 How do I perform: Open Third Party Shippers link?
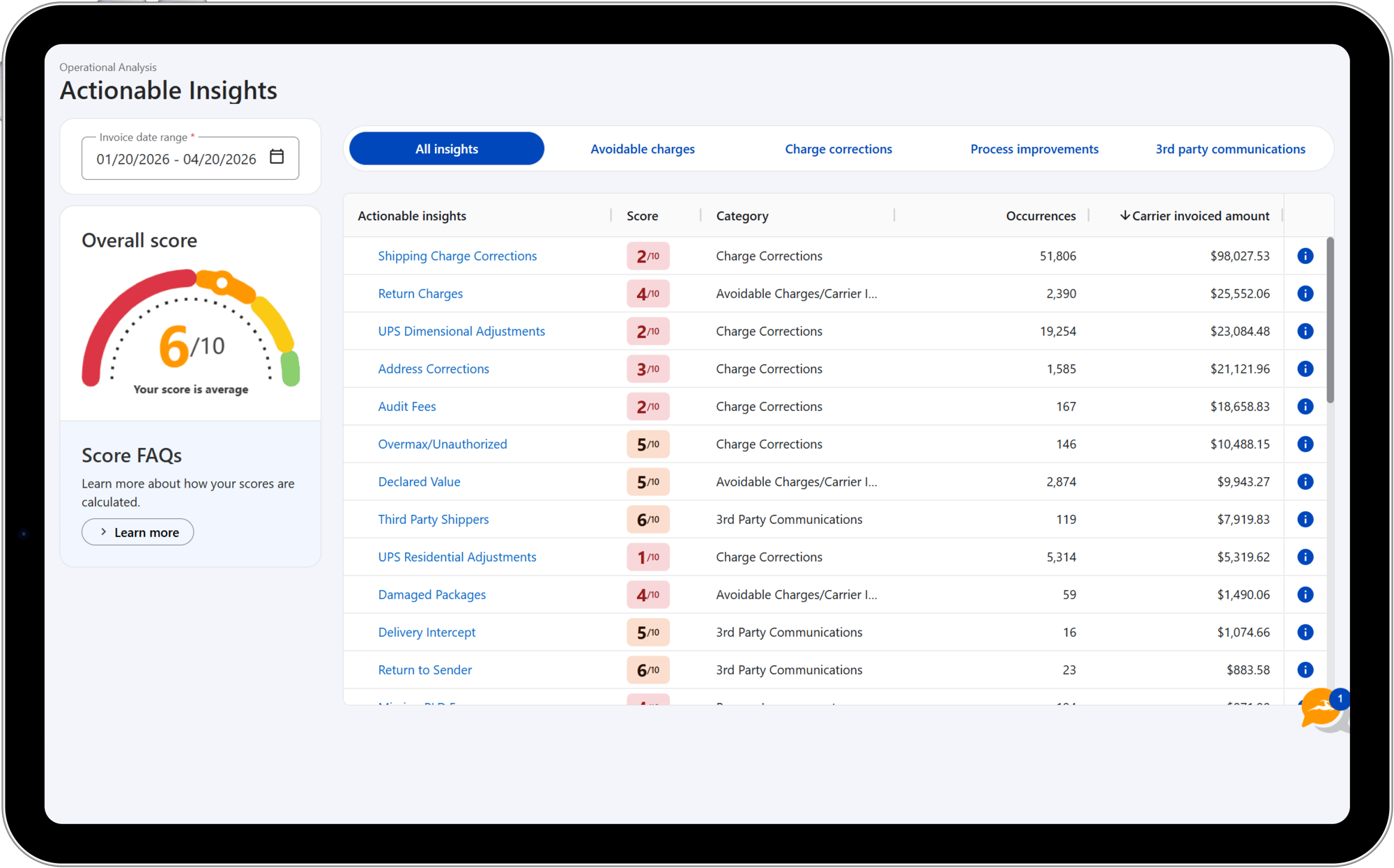434,519
